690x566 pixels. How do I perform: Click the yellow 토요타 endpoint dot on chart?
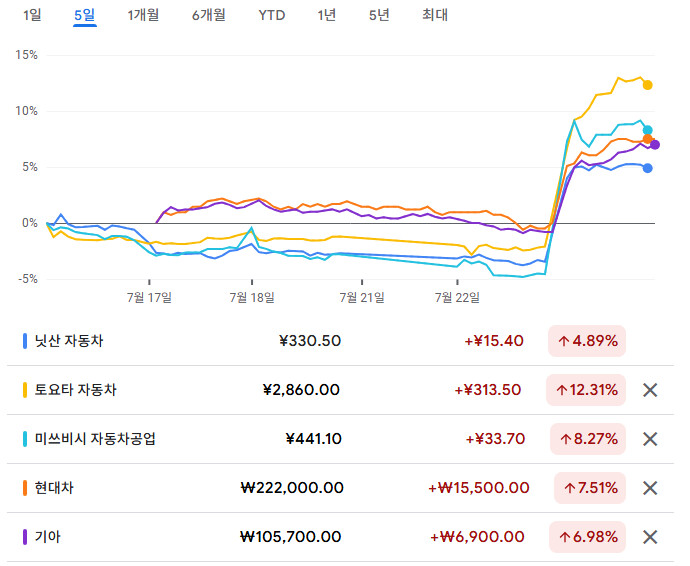648,85
